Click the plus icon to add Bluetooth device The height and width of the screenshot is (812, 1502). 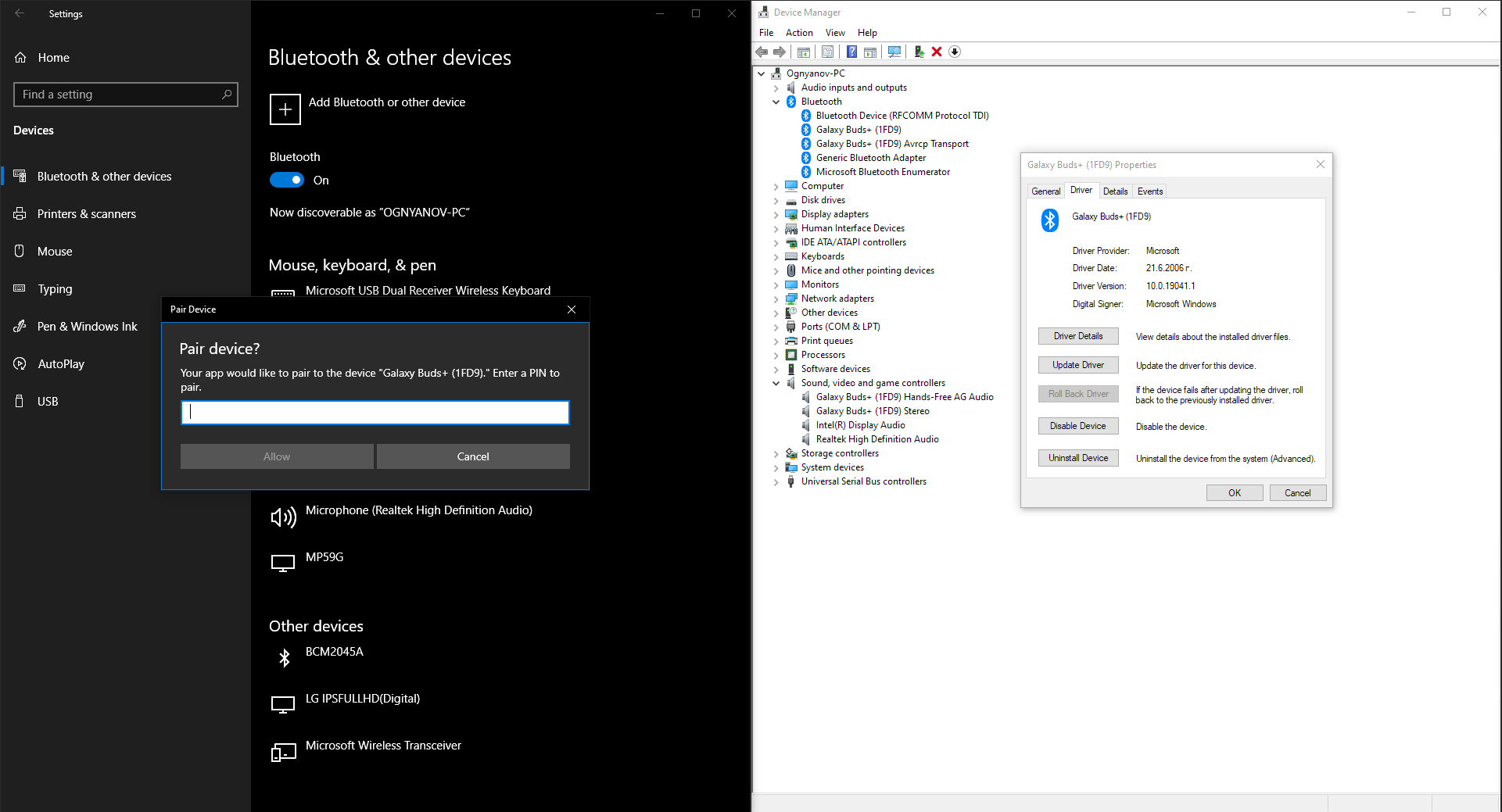click(x=285, y=109)
